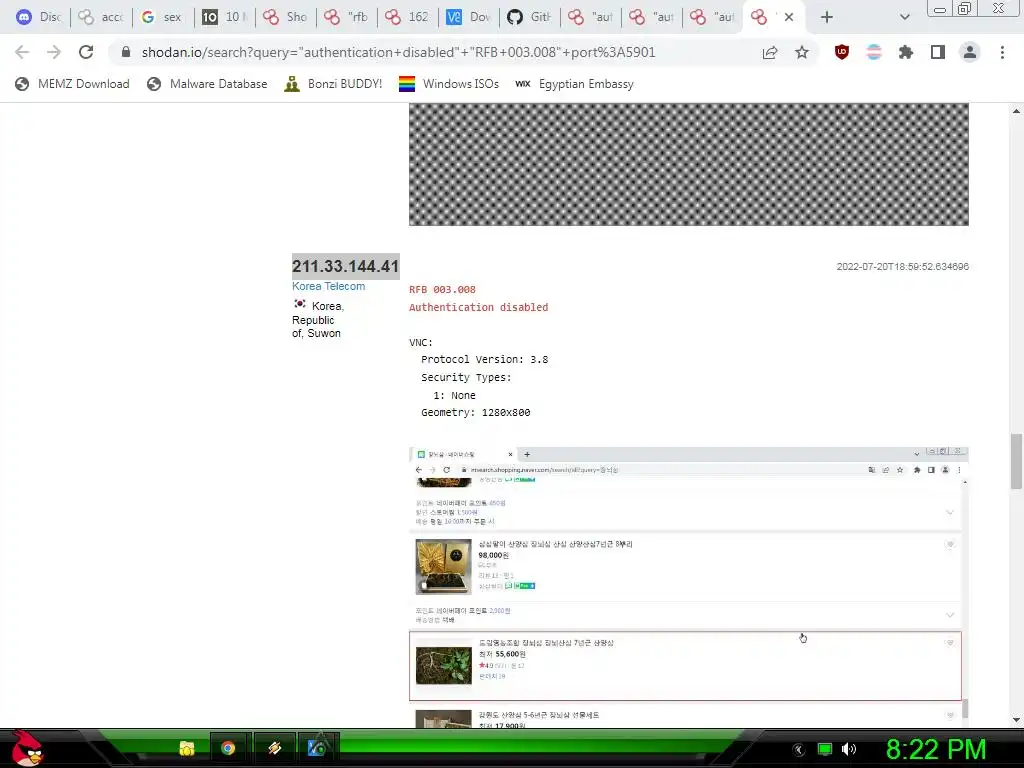Open the Malware Database bookmark

[208, 84]
